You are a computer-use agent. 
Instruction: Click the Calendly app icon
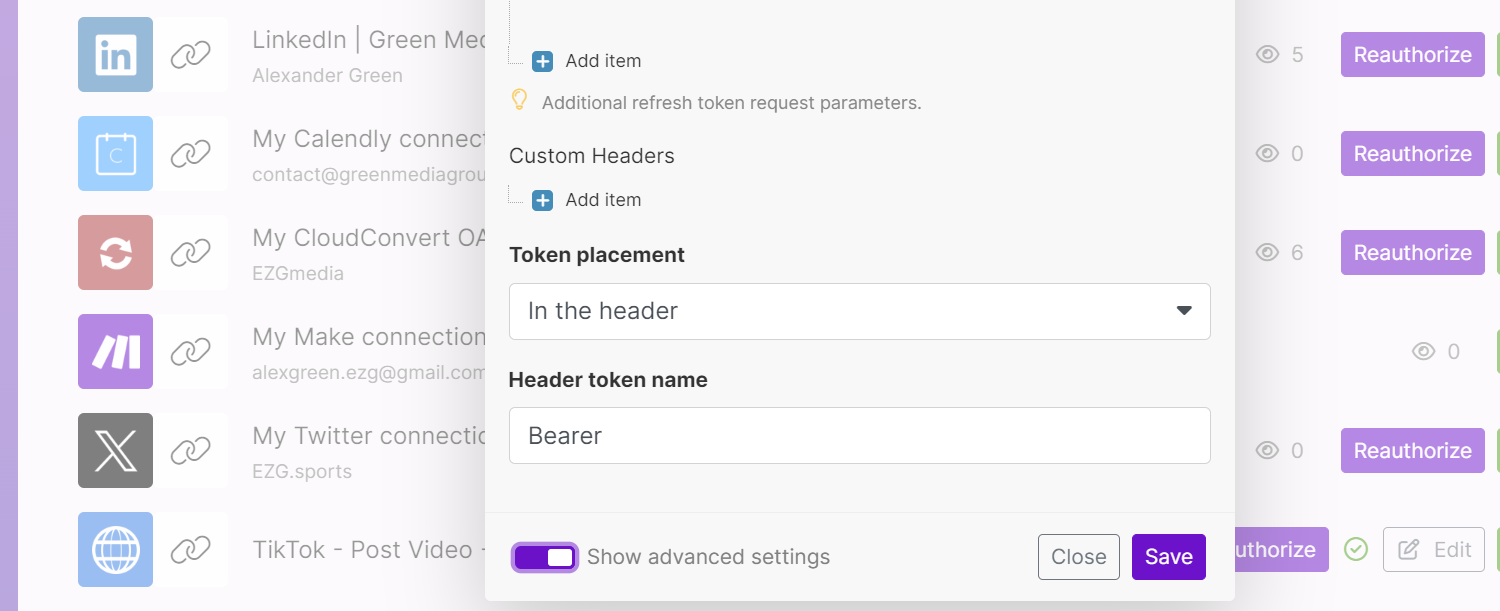(x=115, y=154)
